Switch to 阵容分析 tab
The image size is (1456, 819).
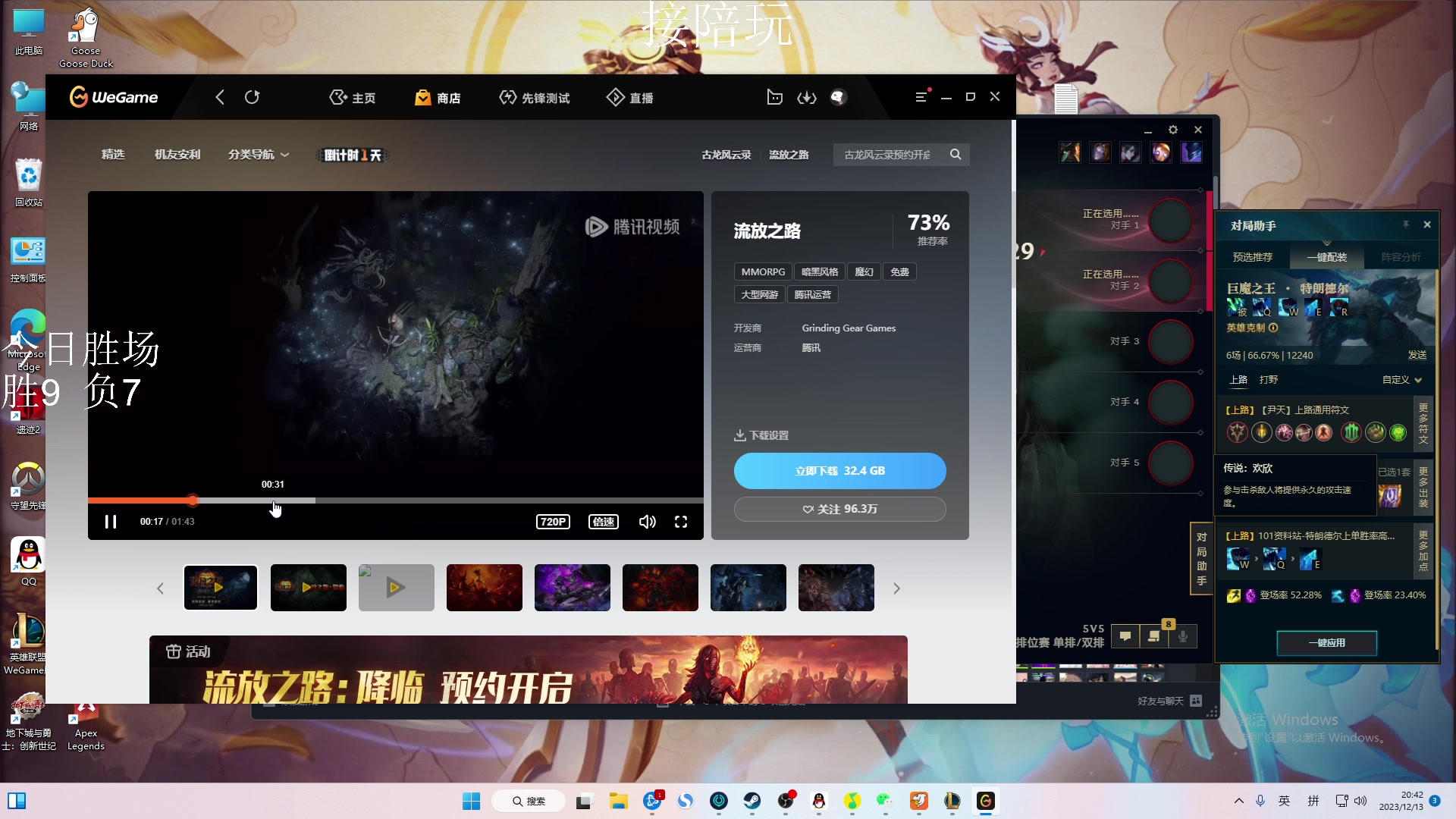point(1401,257)
